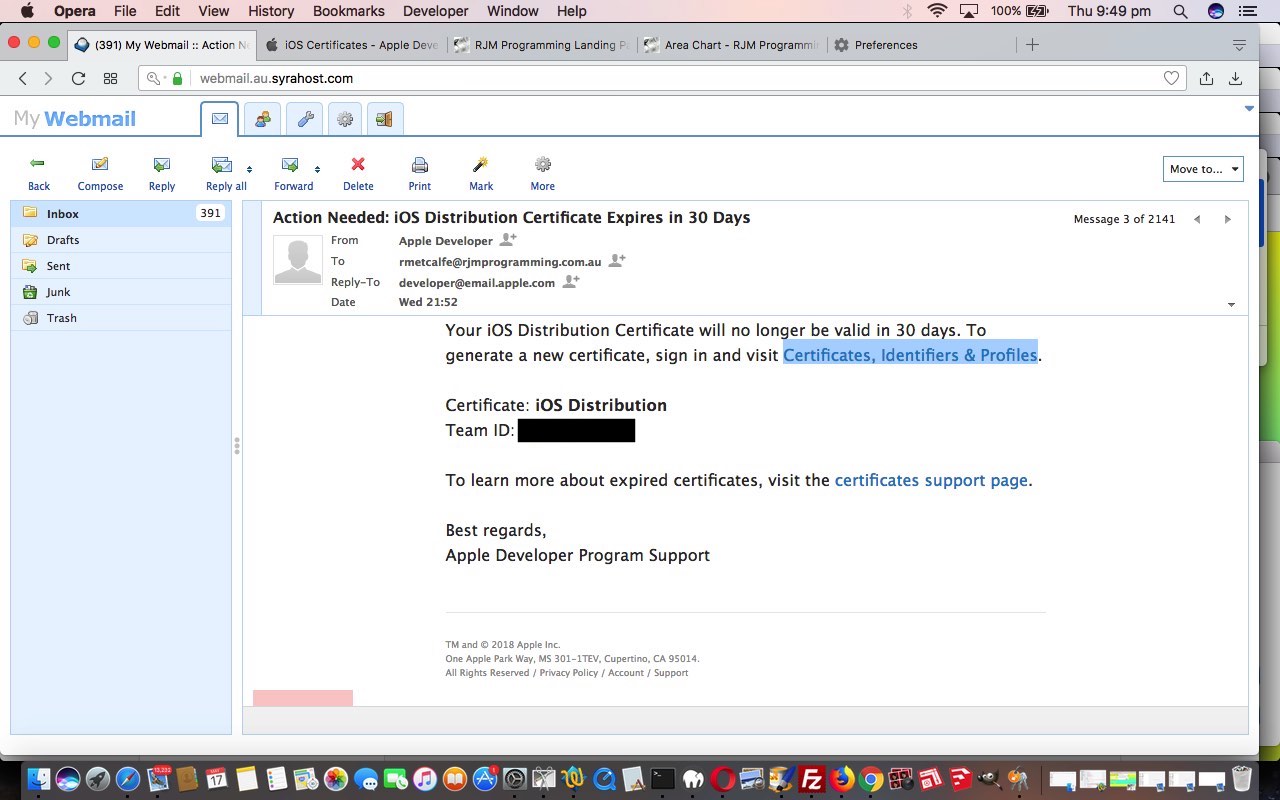Expand Reply all options arrow
Viewport: 1280px width, 800px height.
249,168
